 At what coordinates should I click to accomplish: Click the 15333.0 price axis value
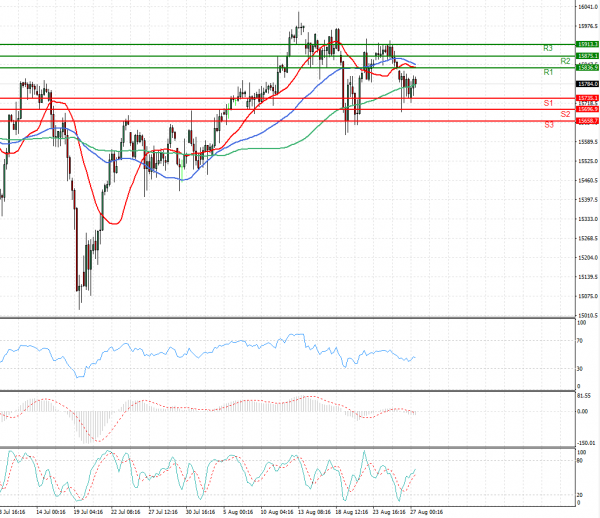(x=588, y=219)
